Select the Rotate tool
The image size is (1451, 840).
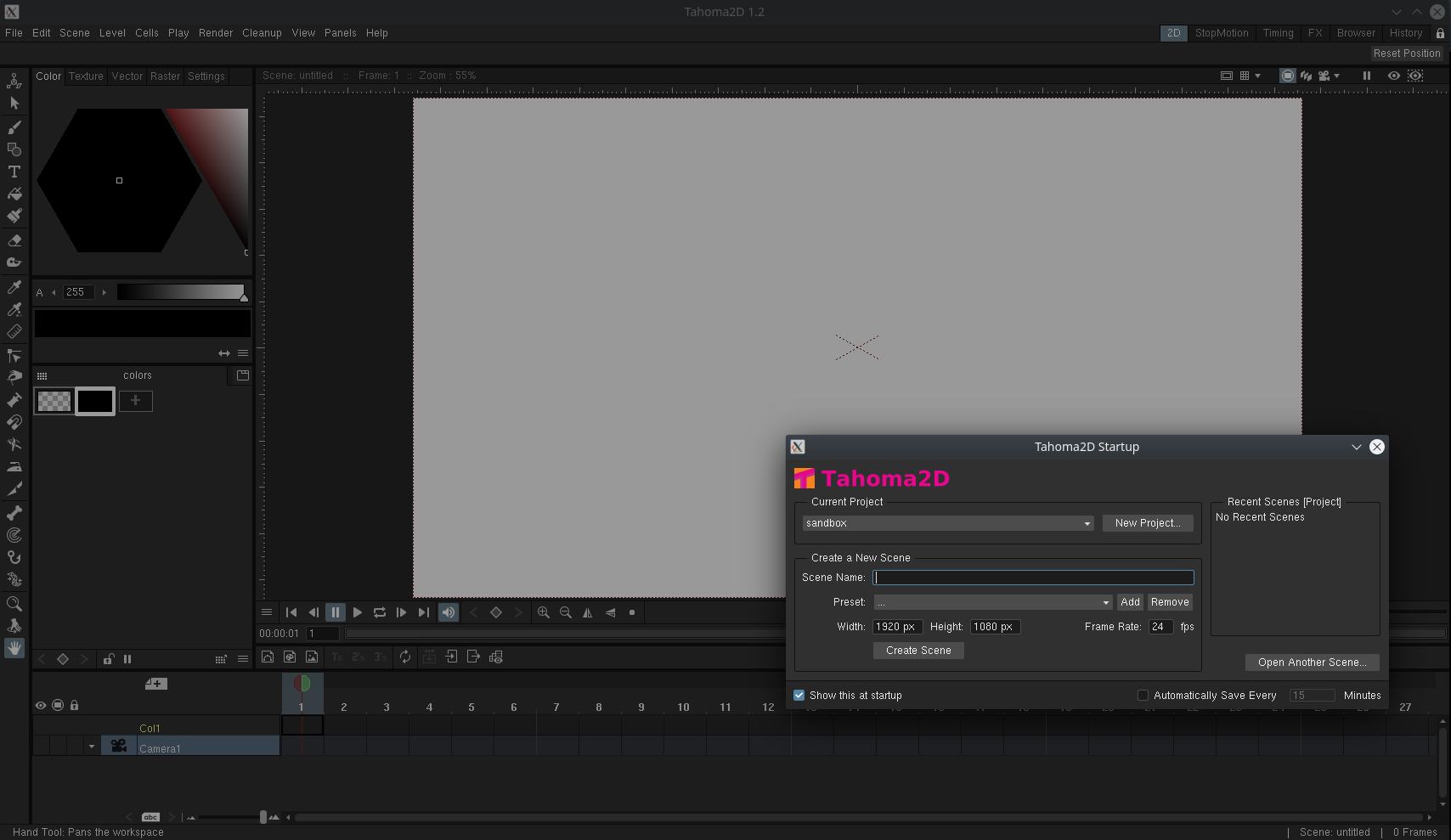point(14,626)
